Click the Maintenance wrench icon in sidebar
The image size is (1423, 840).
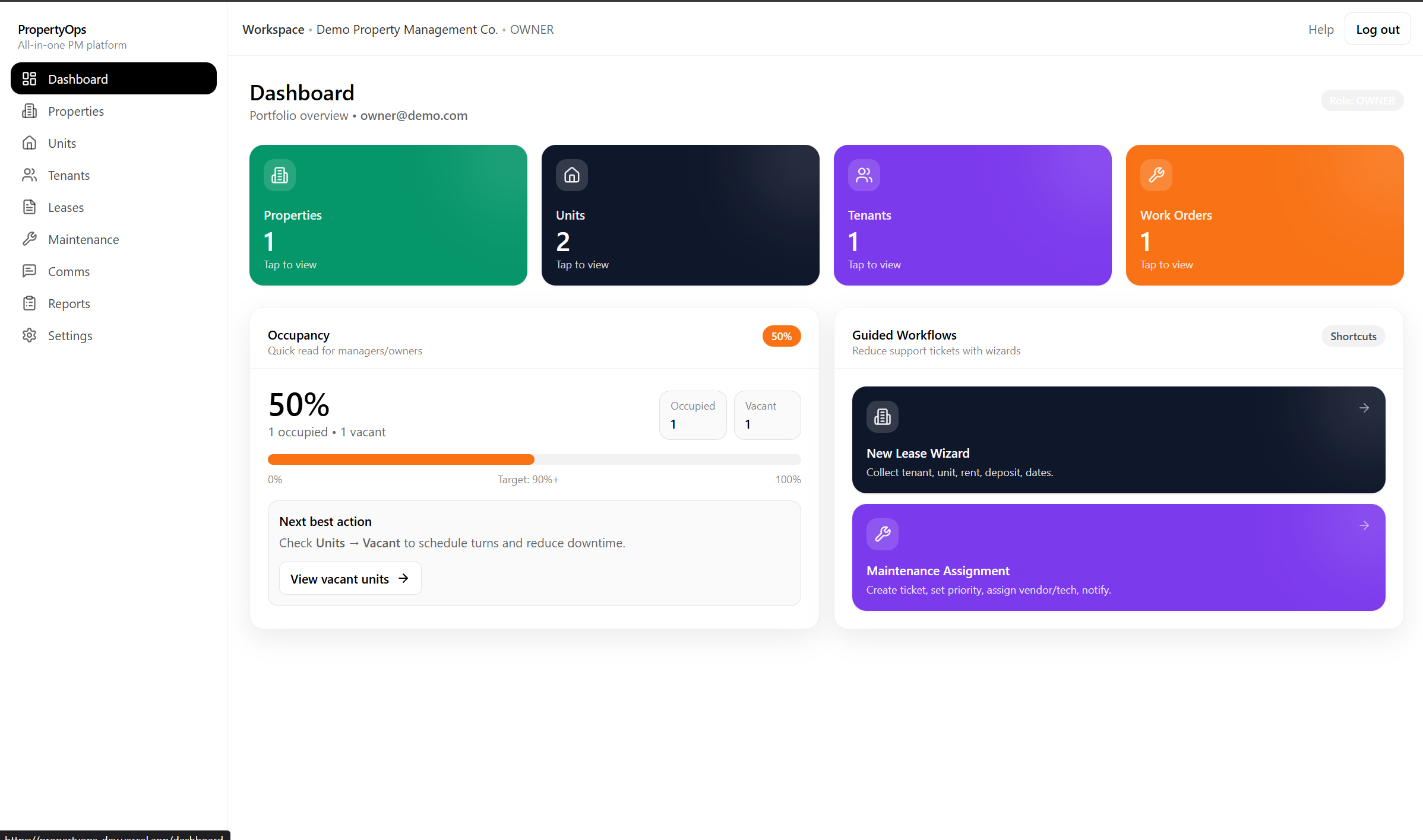click(29, 239)
